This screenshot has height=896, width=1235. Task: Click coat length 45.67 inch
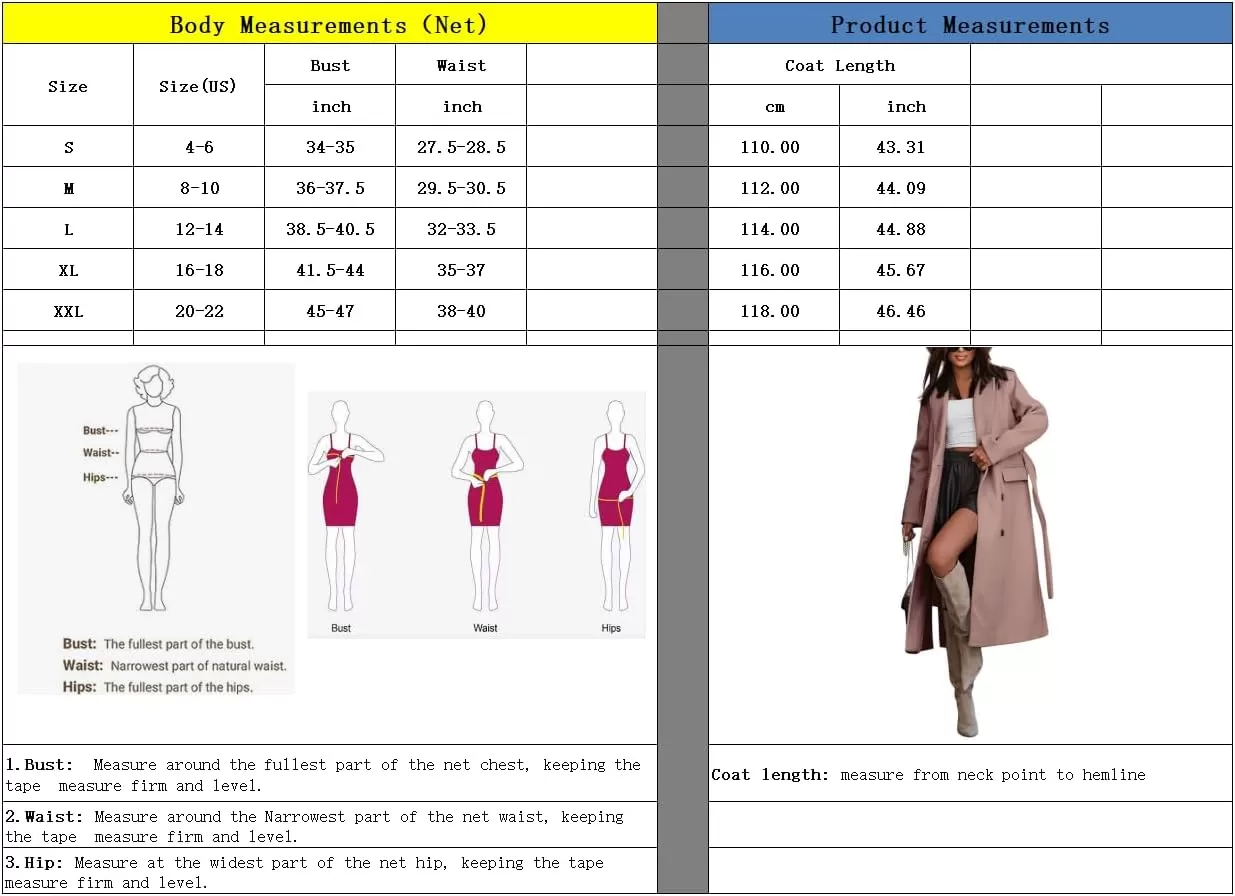pyautogui.click(x=905, y=270)
